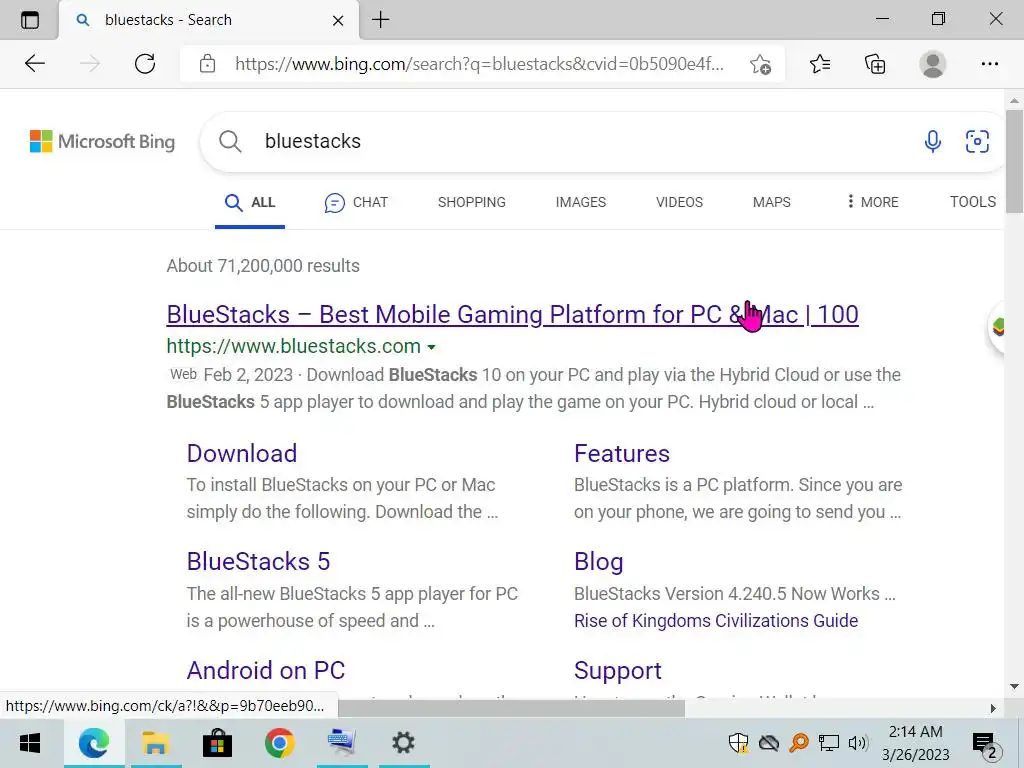
Task: Switch to the VIDEOS tab
Action: pyautogui.click(x=679, y=202)
